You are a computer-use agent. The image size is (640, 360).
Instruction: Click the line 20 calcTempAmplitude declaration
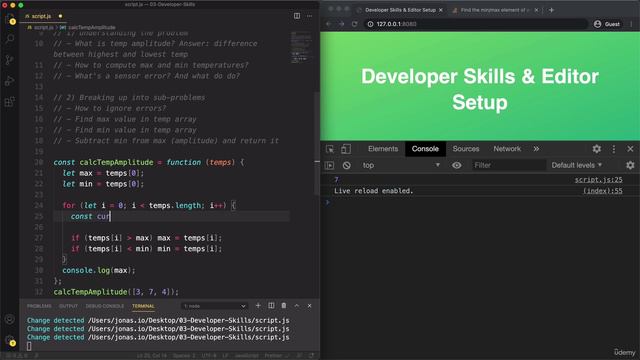point(116,162)
